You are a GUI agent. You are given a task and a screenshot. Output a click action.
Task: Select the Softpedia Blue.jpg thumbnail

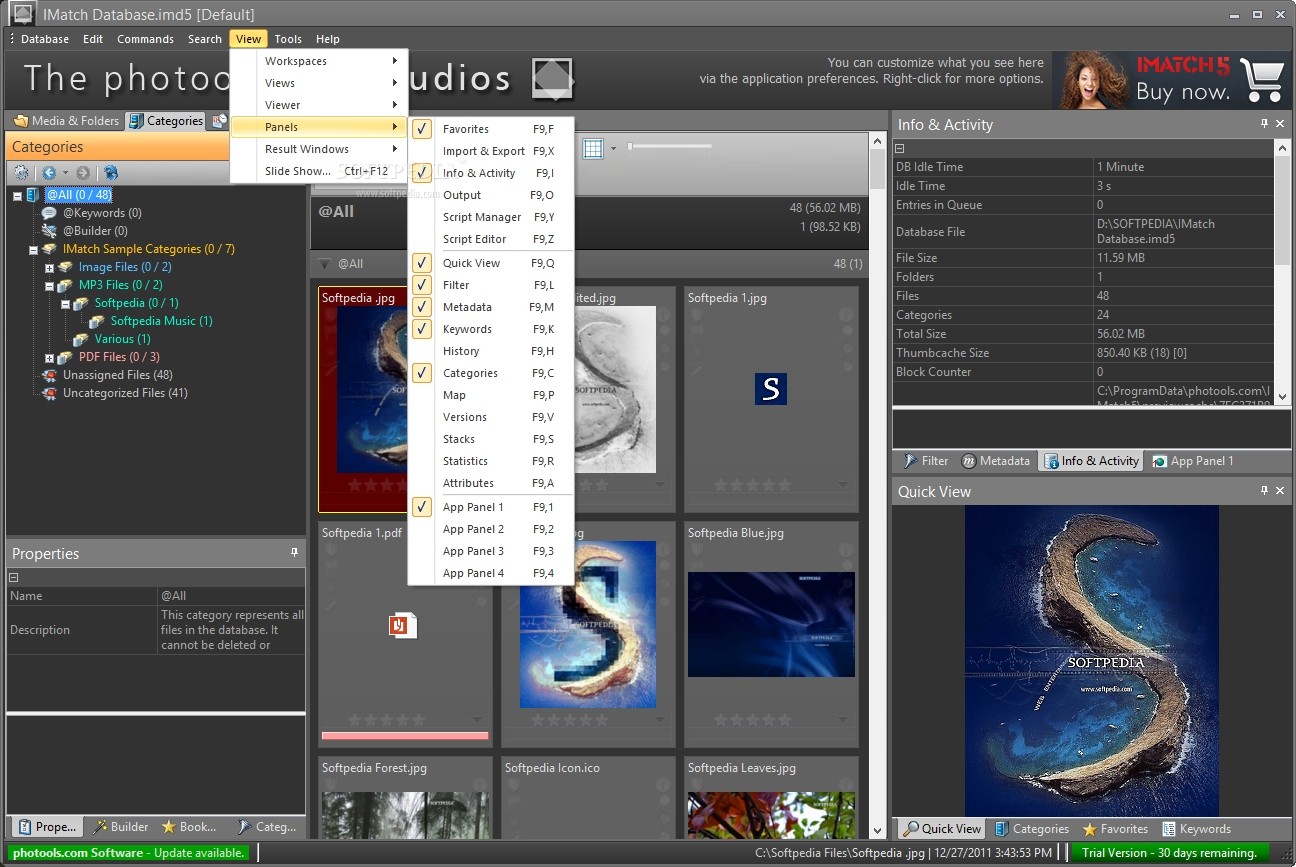pyautogui.click(x=771, y=634)
